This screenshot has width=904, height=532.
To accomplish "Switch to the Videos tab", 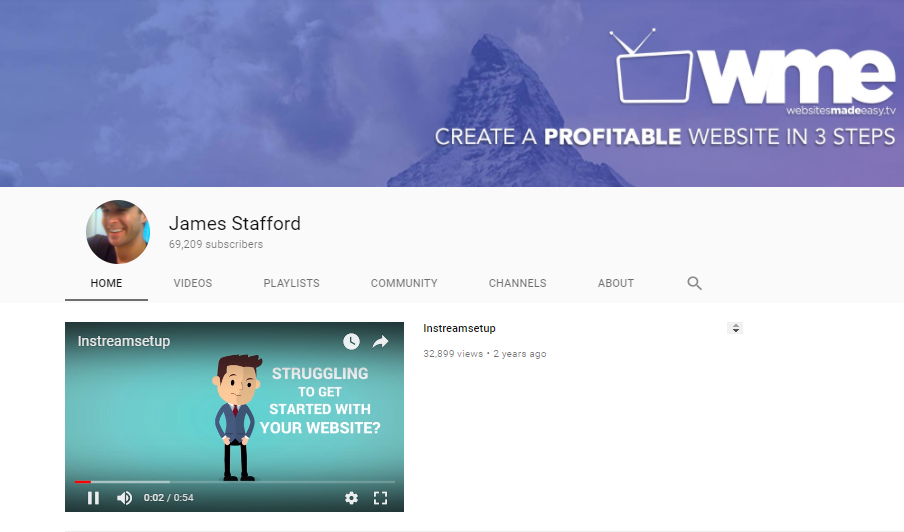I will click(193, 283).
